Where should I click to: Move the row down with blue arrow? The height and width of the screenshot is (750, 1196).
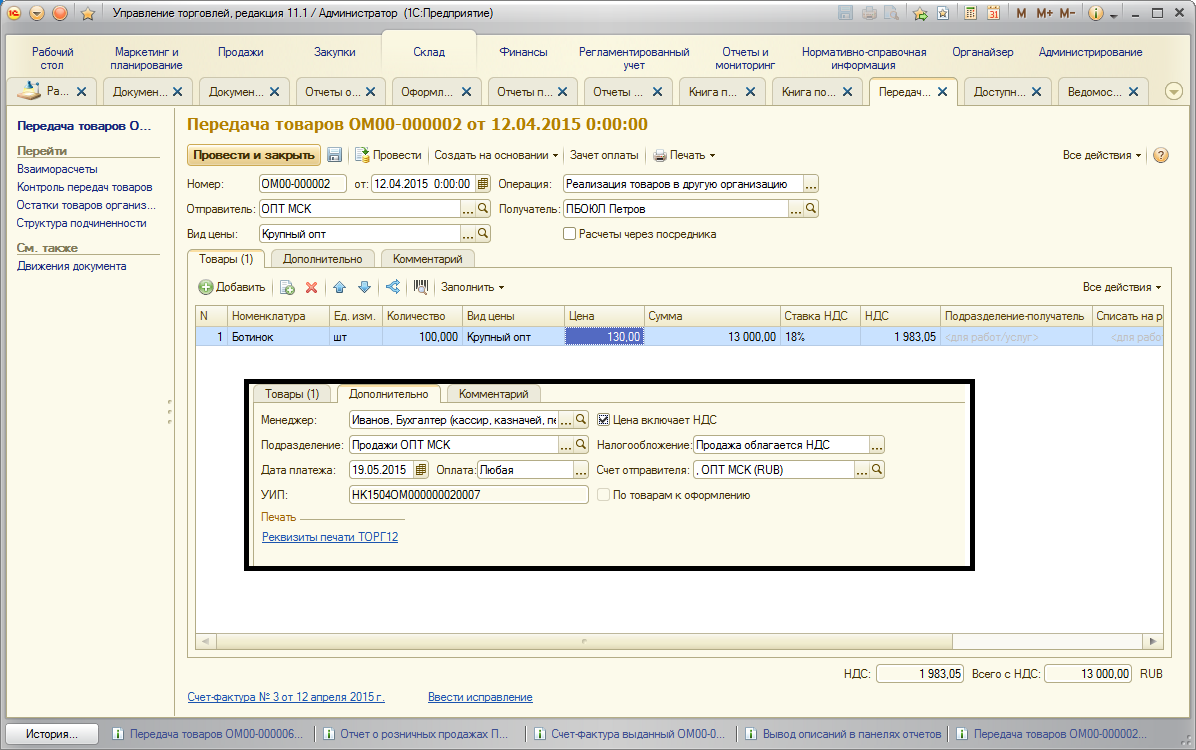[x=364, y=287]
